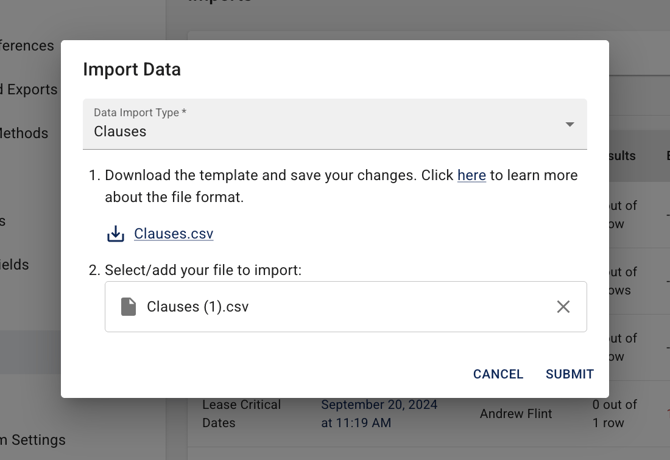Viewport: 670px width, 460px height.
Task: Click the Import Data dialog title
Action: [132, 69]
